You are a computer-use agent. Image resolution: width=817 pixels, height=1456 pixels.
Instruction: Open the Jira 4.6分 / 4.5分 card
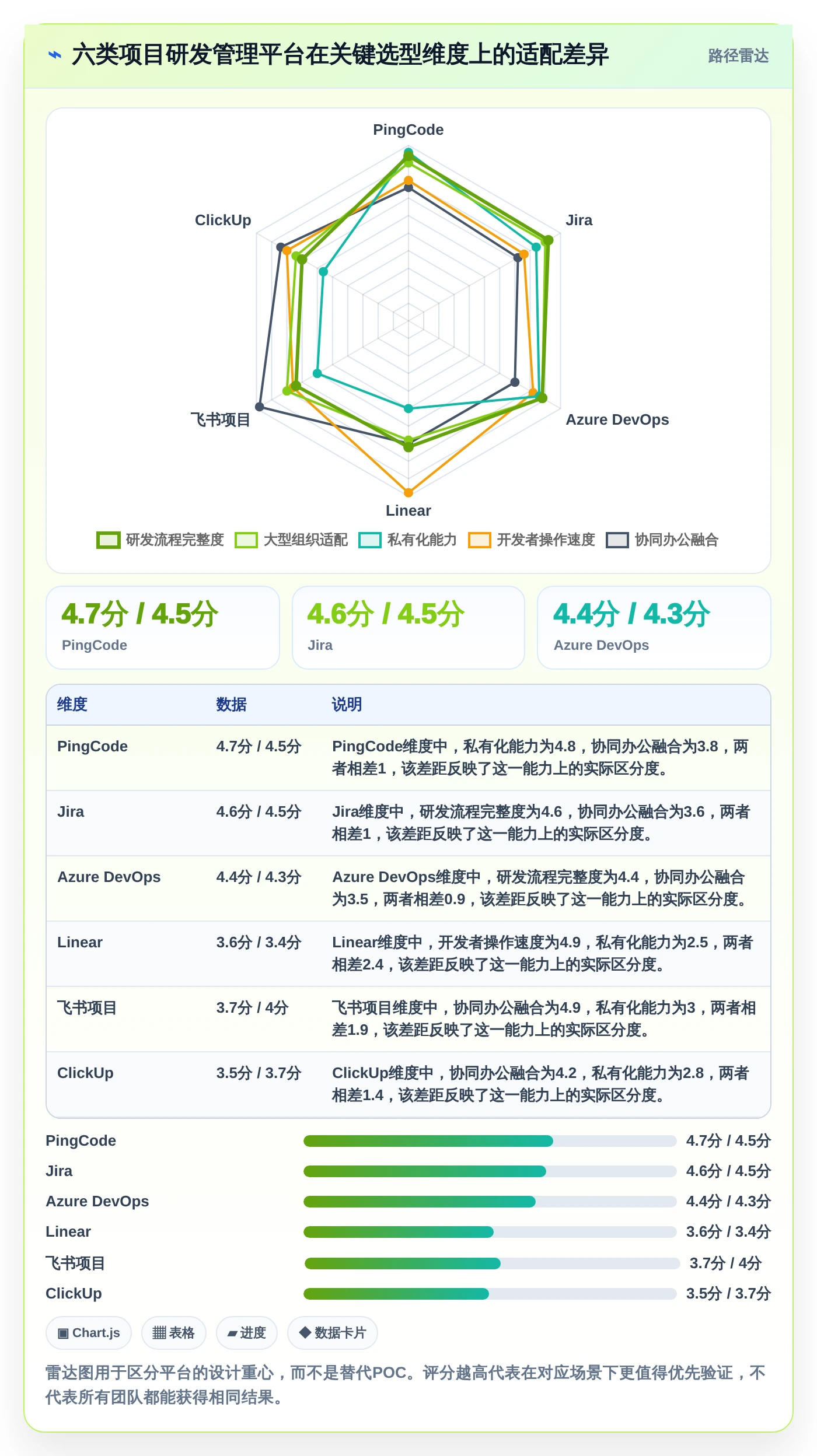[408, 628]
